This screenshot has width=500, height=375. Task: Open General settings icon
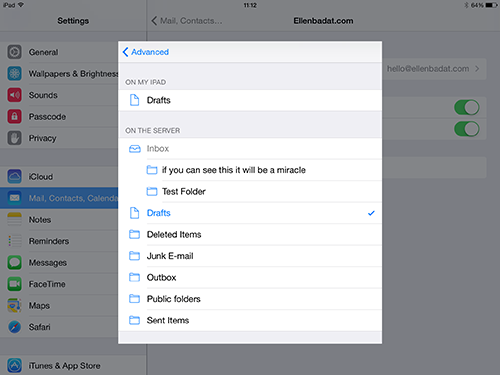(14, 52)
